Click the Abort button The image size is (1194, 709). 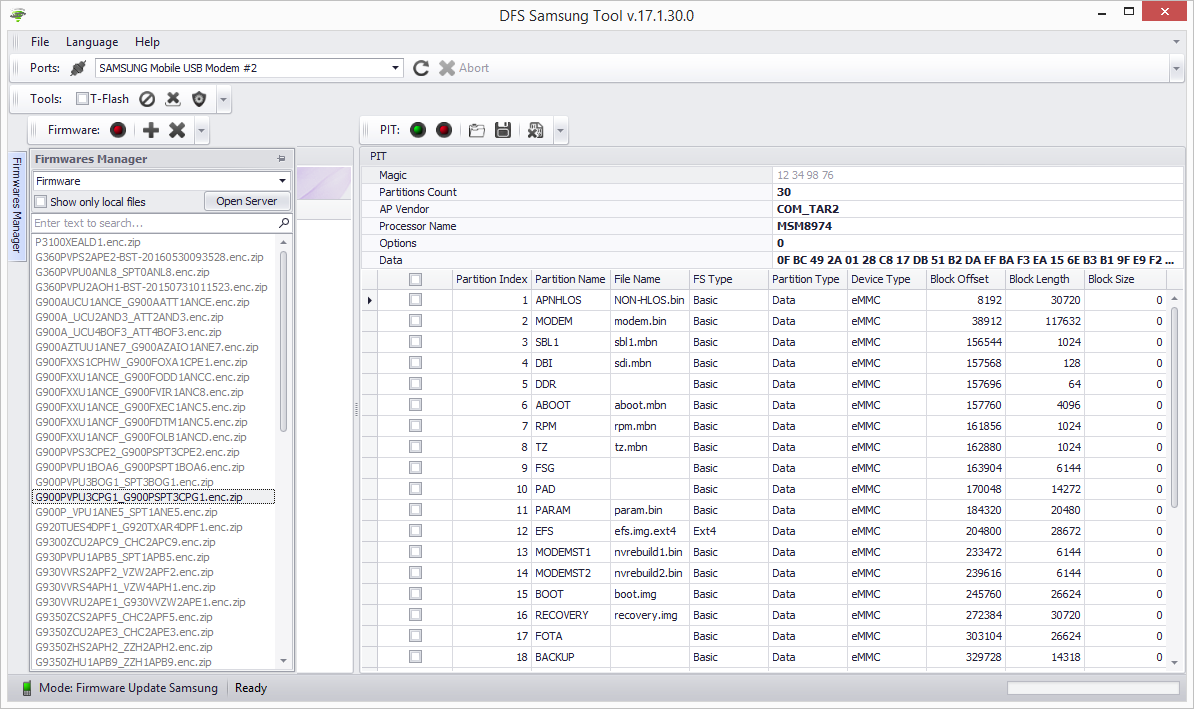click(465, 68)
